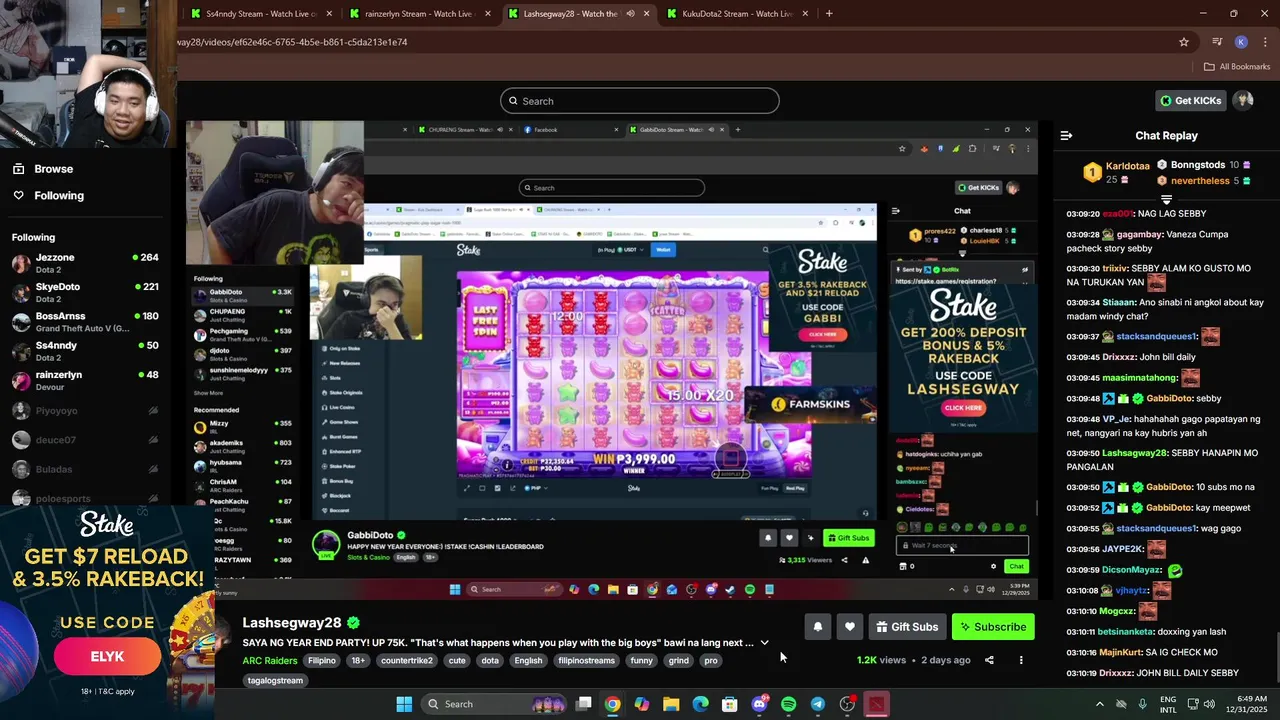The image size is (1280, 720).
Task: Show hidden system tray icons
Action: tap(1100, 704)
